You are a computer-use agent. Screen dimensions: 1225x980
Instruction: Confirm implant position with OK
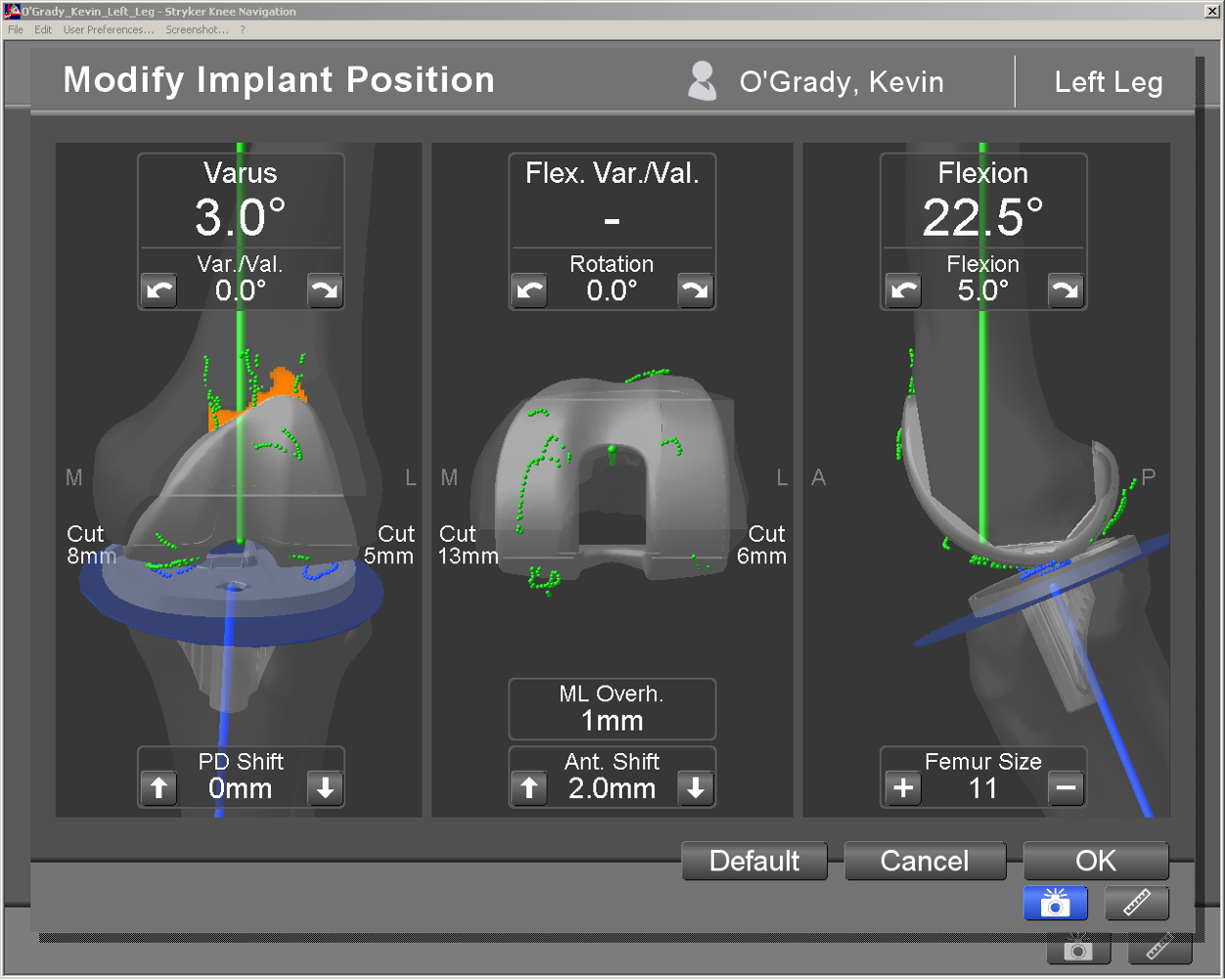(1096, 861)
